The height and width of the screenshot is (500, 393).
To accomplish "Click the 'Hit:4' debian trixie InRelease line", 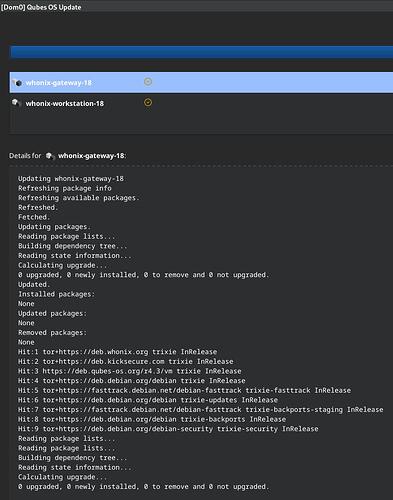I will coord(132,381).
